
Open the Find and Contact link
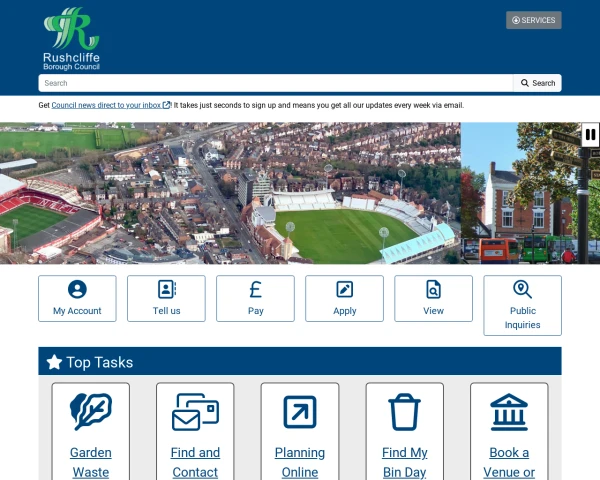195,462
